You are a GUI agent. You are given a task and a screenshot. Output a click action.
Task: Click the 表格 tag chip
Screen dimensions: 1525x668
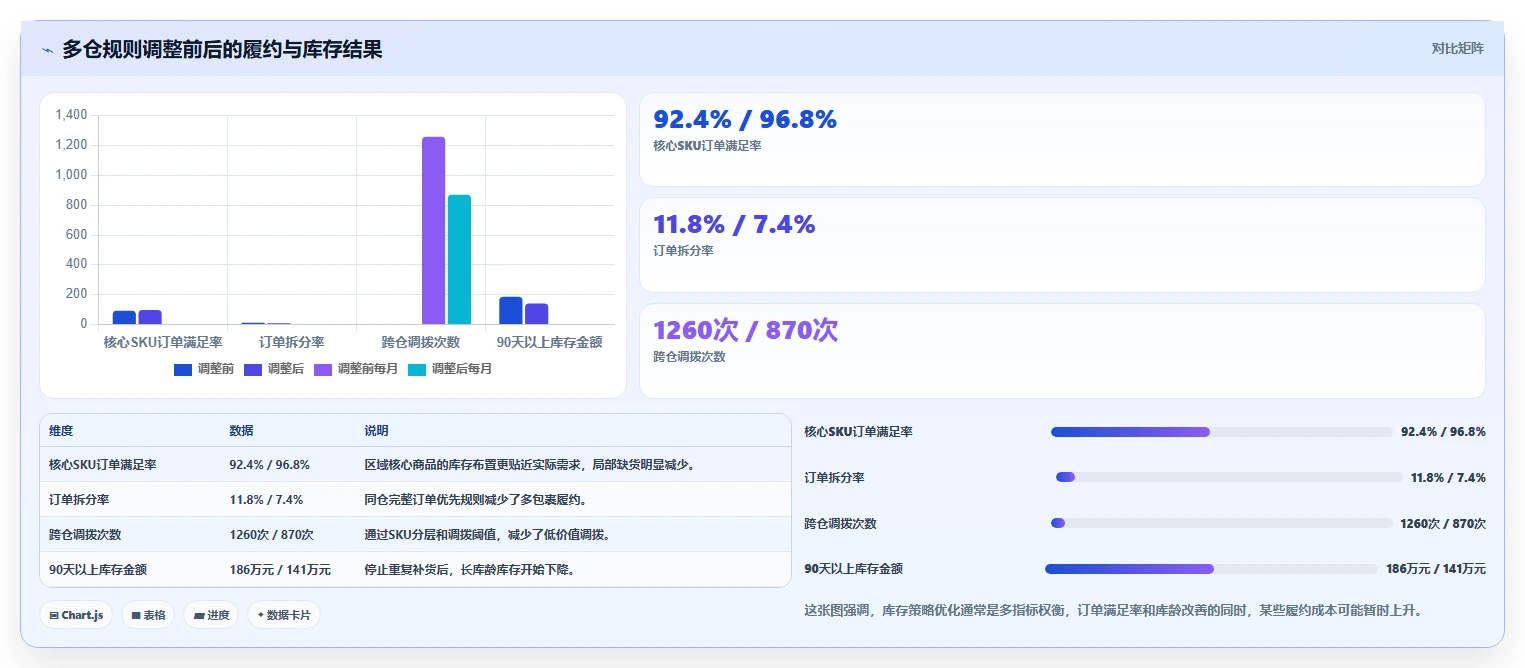click(x=148, y=615)
